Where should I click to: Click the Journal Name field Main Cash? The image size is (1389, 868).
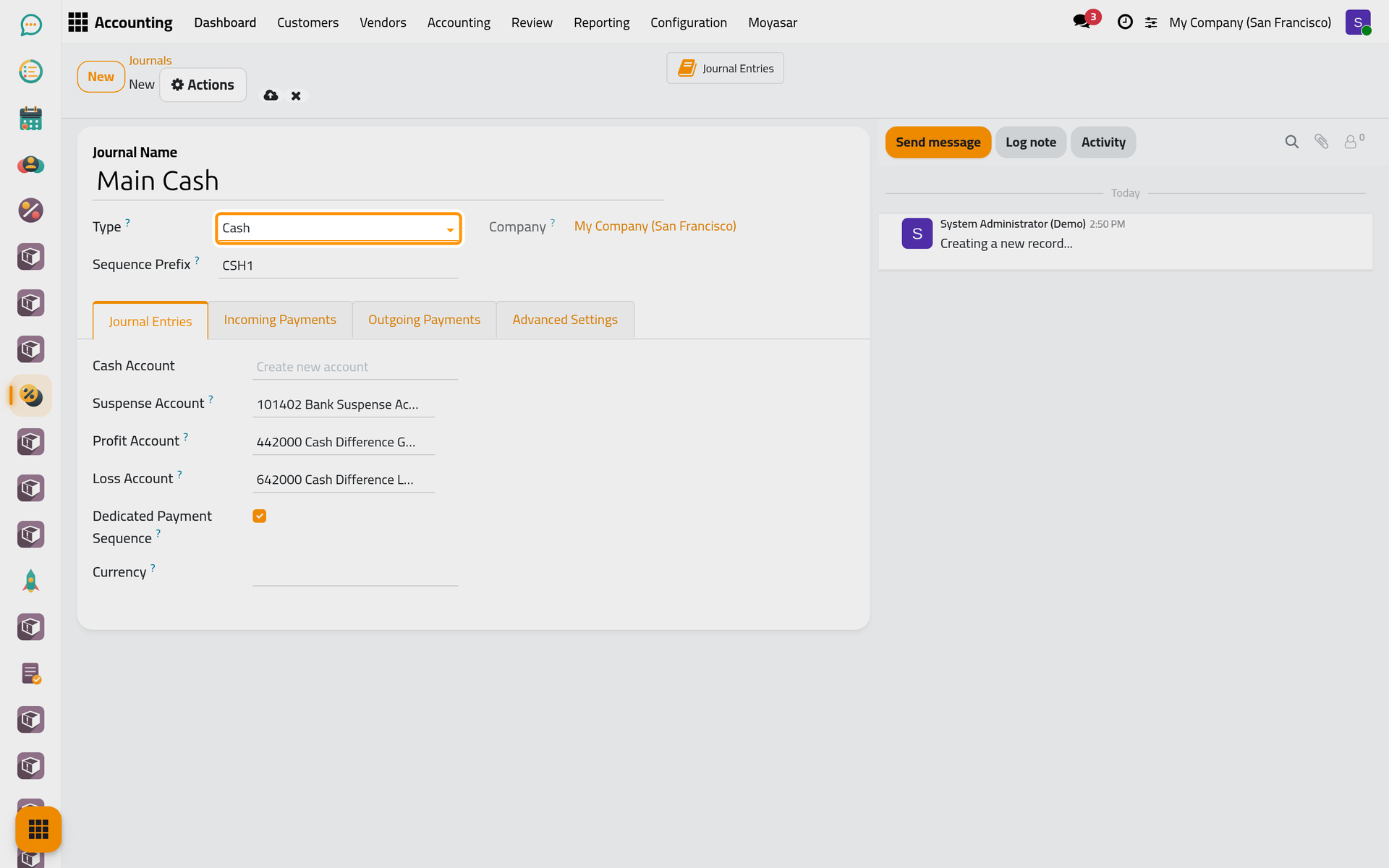(378, 181)
